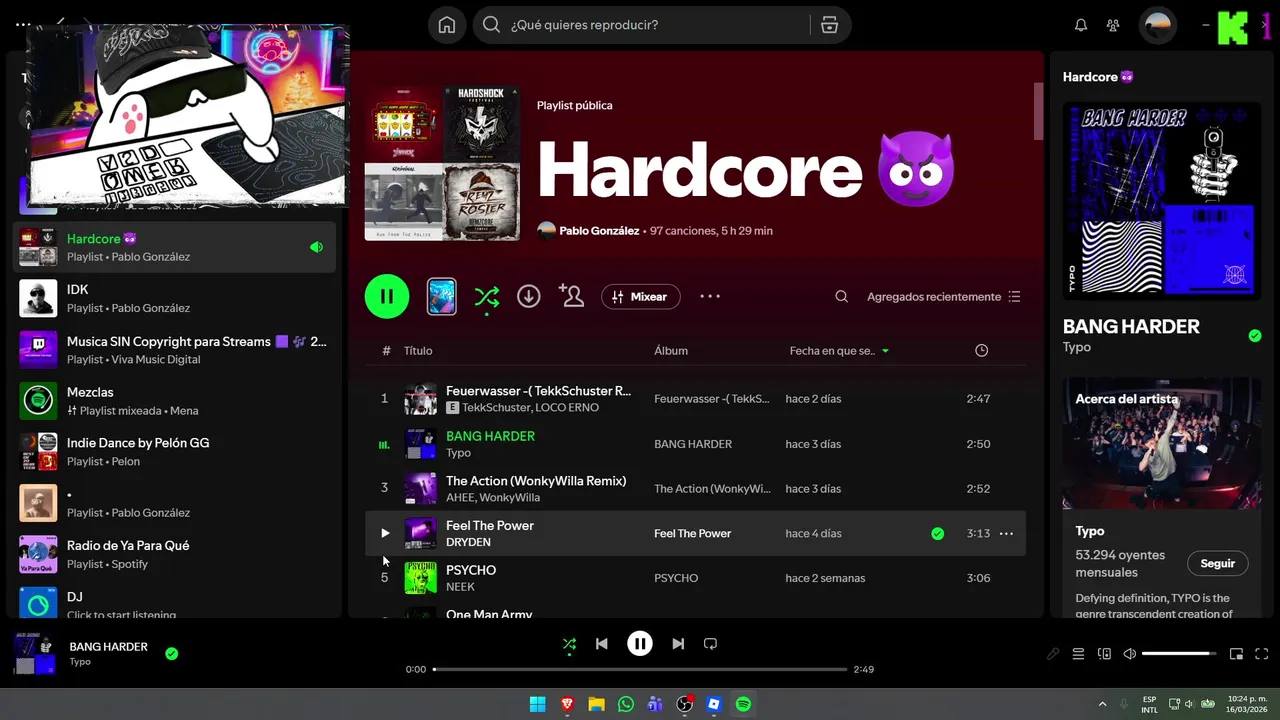1280x720 pixels.
Task: Open the Windows Start menu
Action: [537, 704]
